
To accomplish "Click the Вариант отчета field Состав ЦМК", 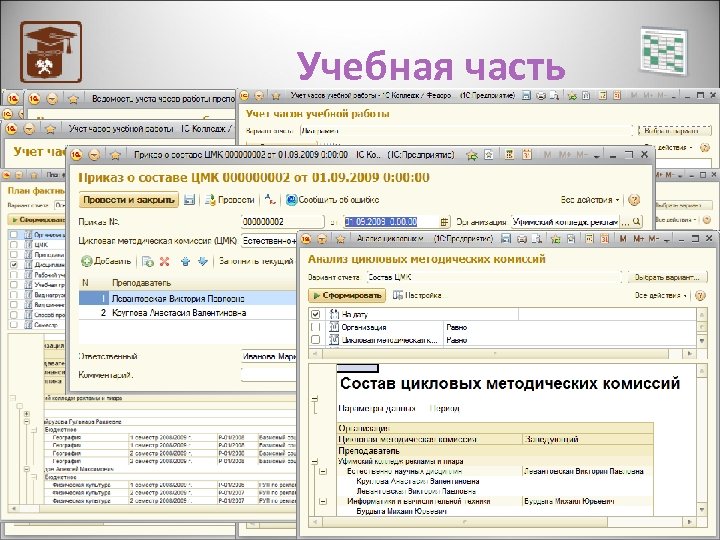I will [x=494, y=277].
